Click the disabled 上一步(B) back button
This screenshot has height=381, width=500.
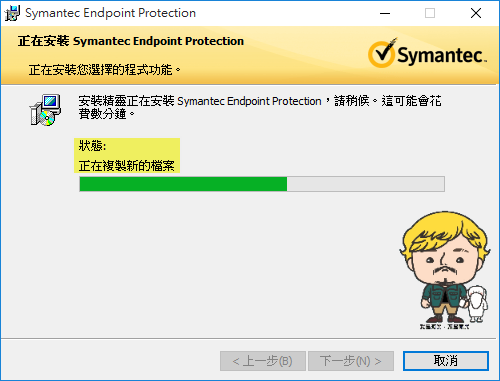click(x=263, y=361)
